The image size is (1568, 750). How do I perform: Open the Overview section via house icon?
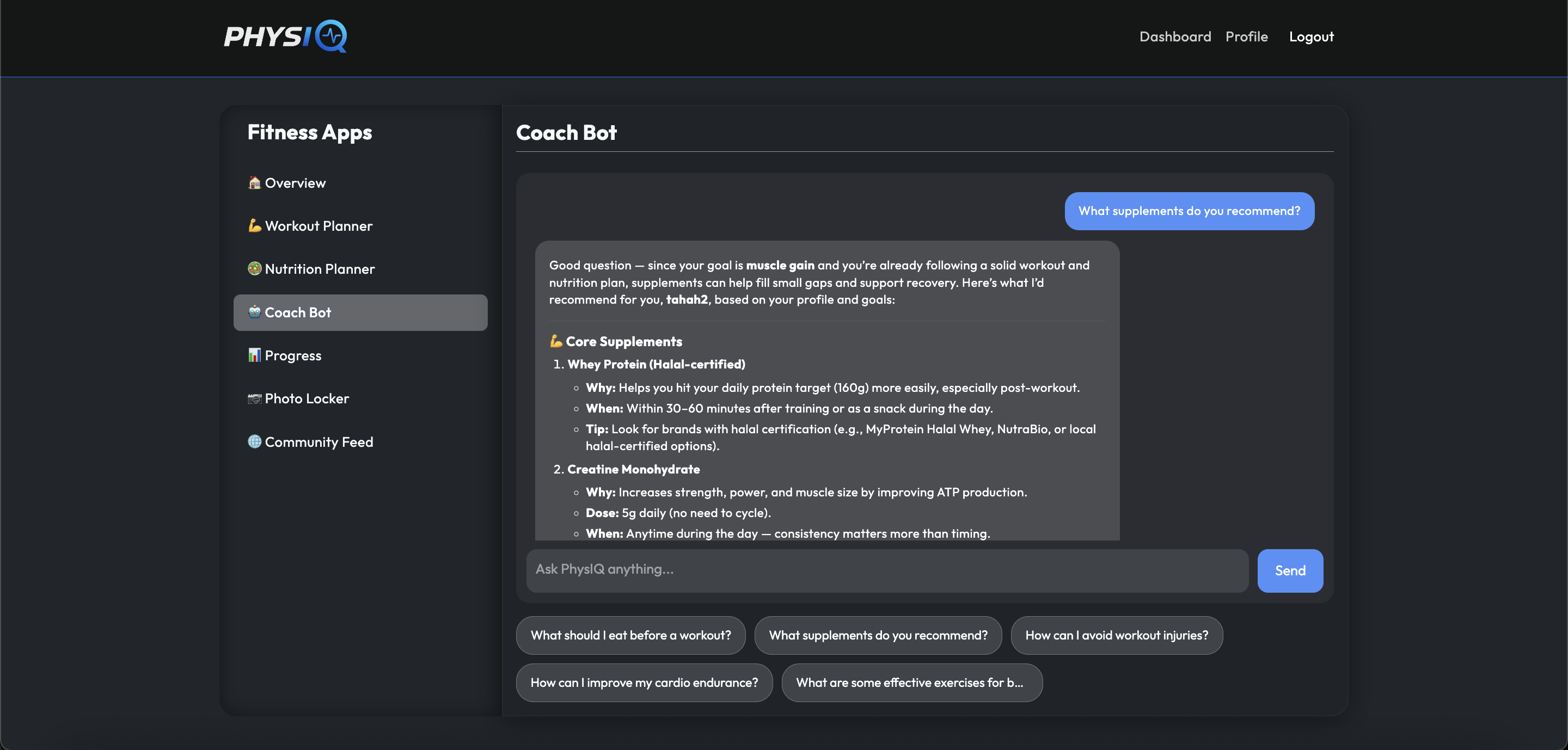coord(254,182)
